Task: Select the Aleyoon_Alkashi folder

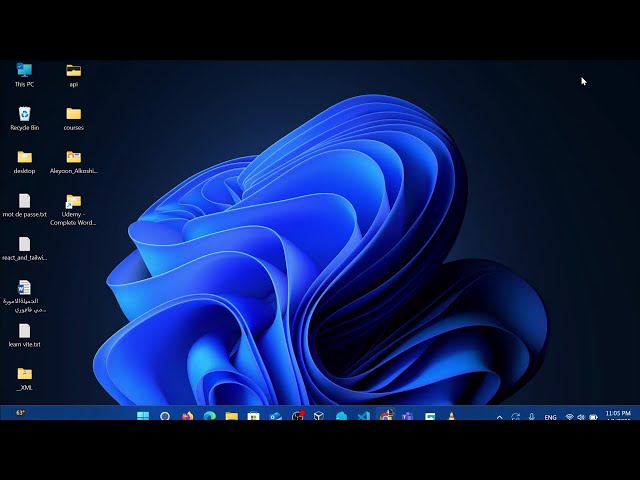Action: click(73, 162)
